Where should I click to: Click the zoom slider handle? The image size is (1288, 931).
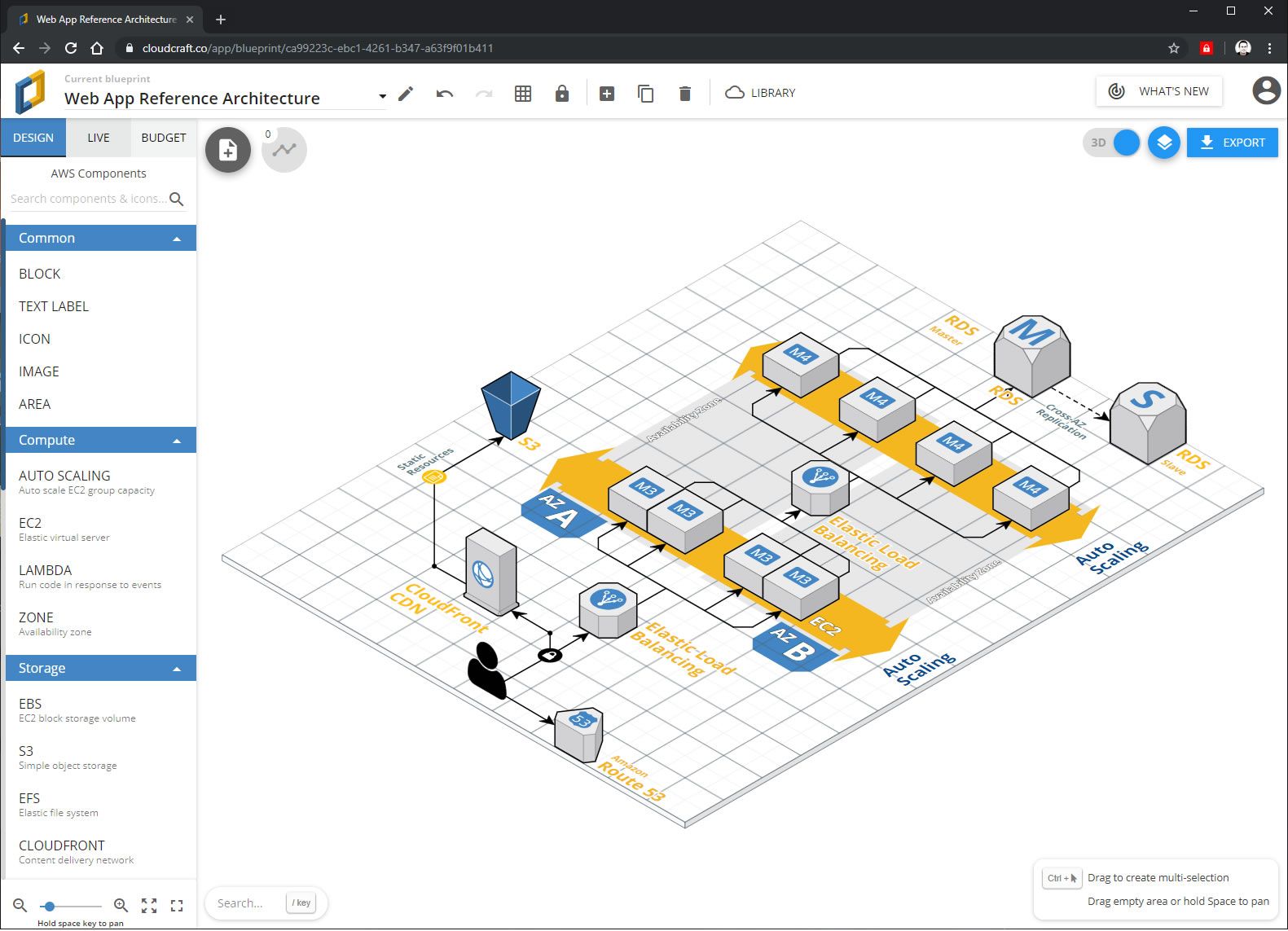[x=50, y=906]
